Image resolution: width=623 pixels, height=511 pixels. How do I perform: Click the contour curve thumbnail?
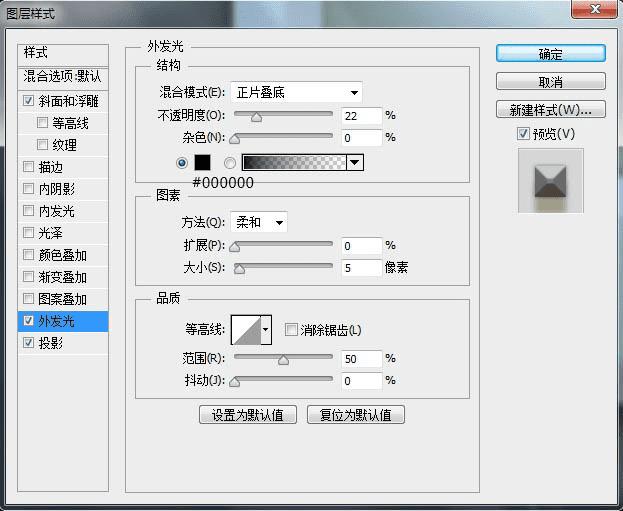tap(246, 330)
